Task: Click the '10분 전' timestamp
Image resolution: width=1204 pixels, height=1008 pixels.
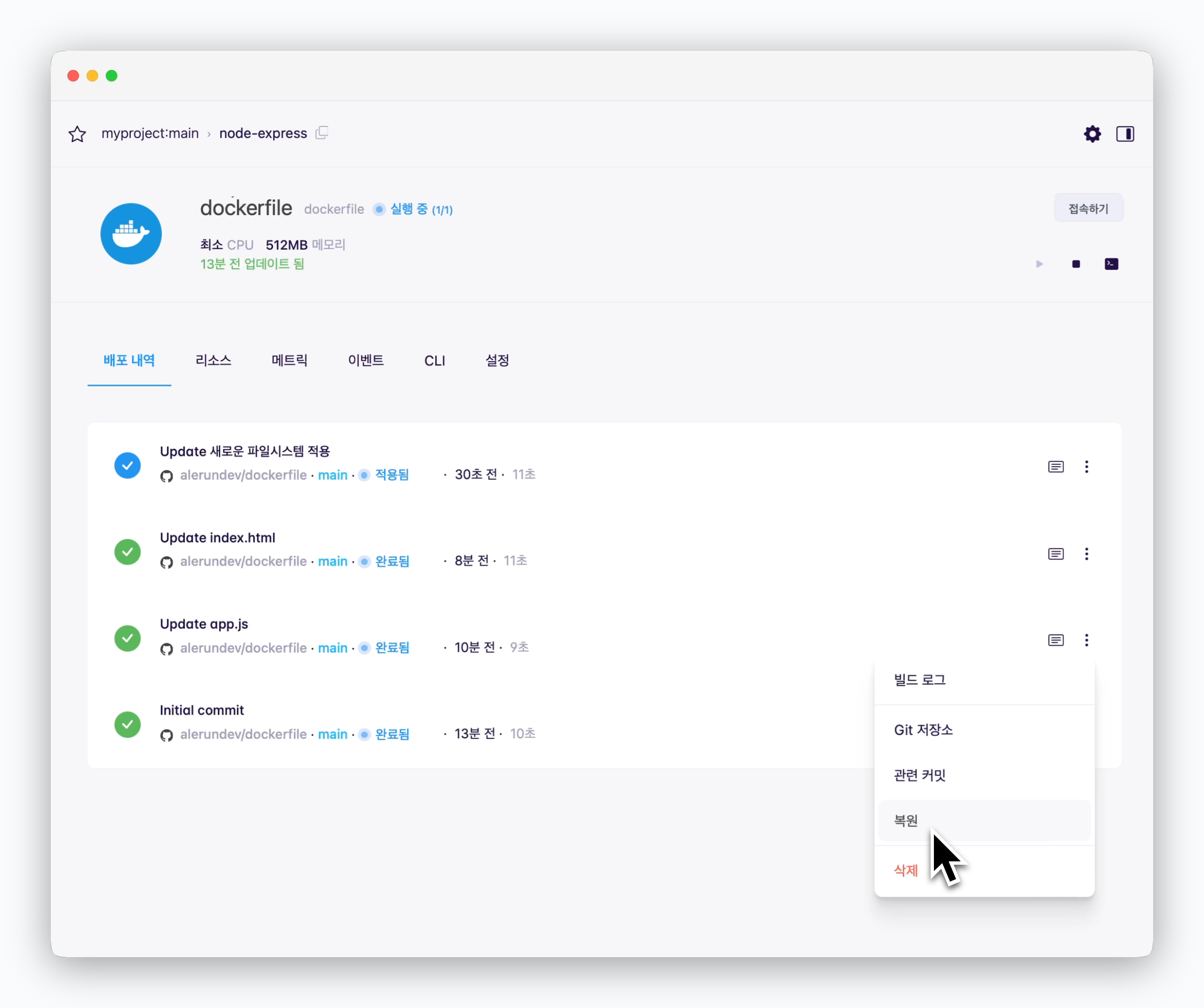Action: click(x=475, y=647)
